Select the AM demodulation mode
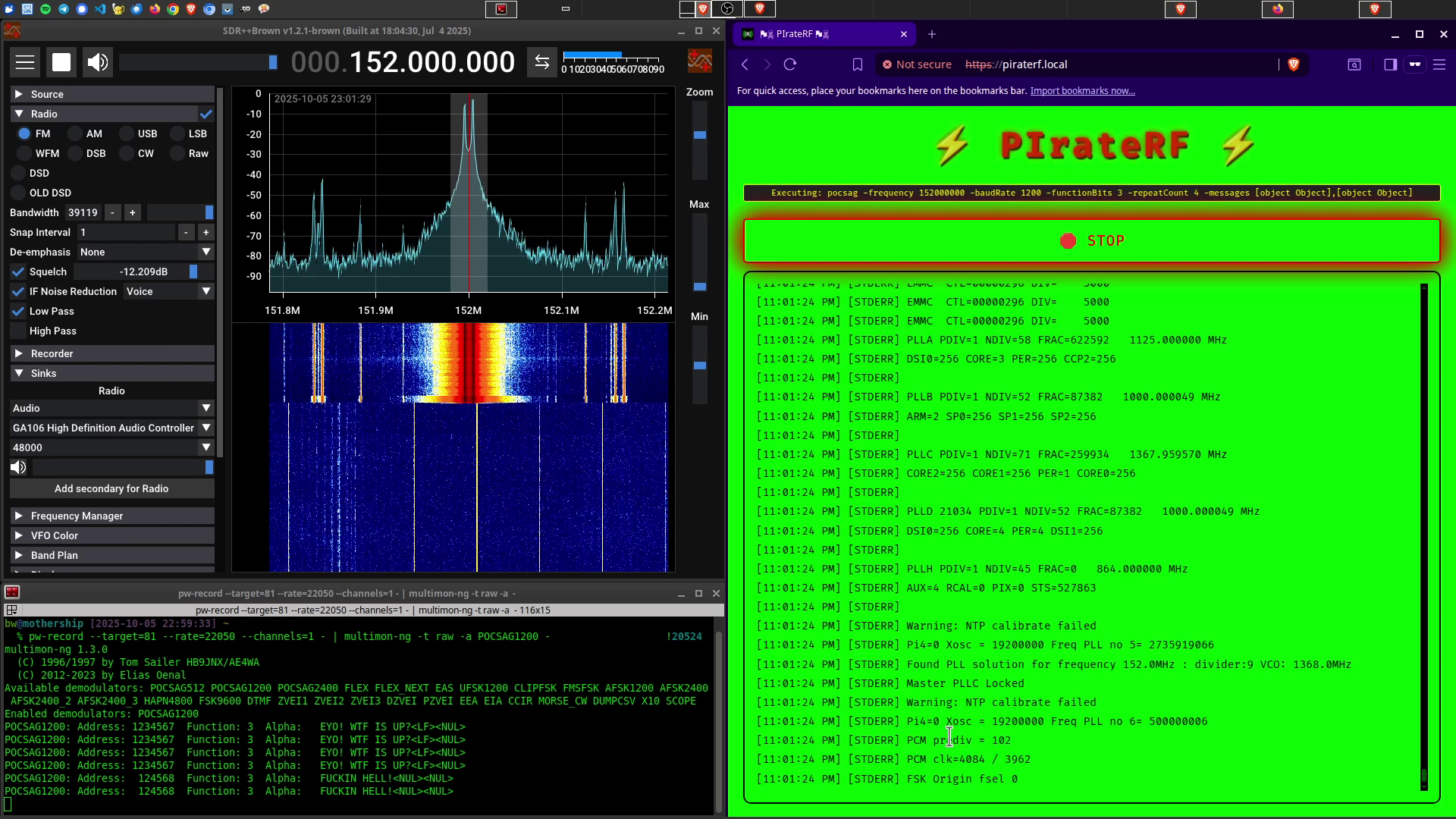This screenshot has width=1456, height=819. [x=76, y=133]
